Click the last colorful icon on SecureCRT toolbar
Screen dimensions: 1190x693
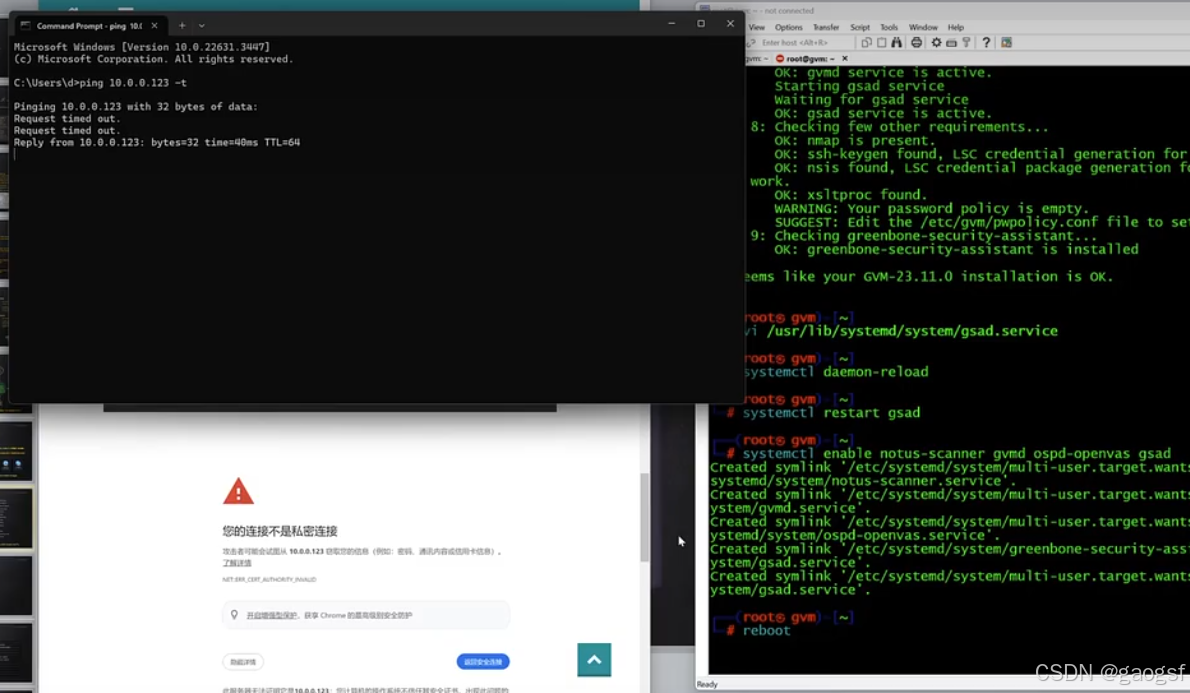pos(1006,43)
